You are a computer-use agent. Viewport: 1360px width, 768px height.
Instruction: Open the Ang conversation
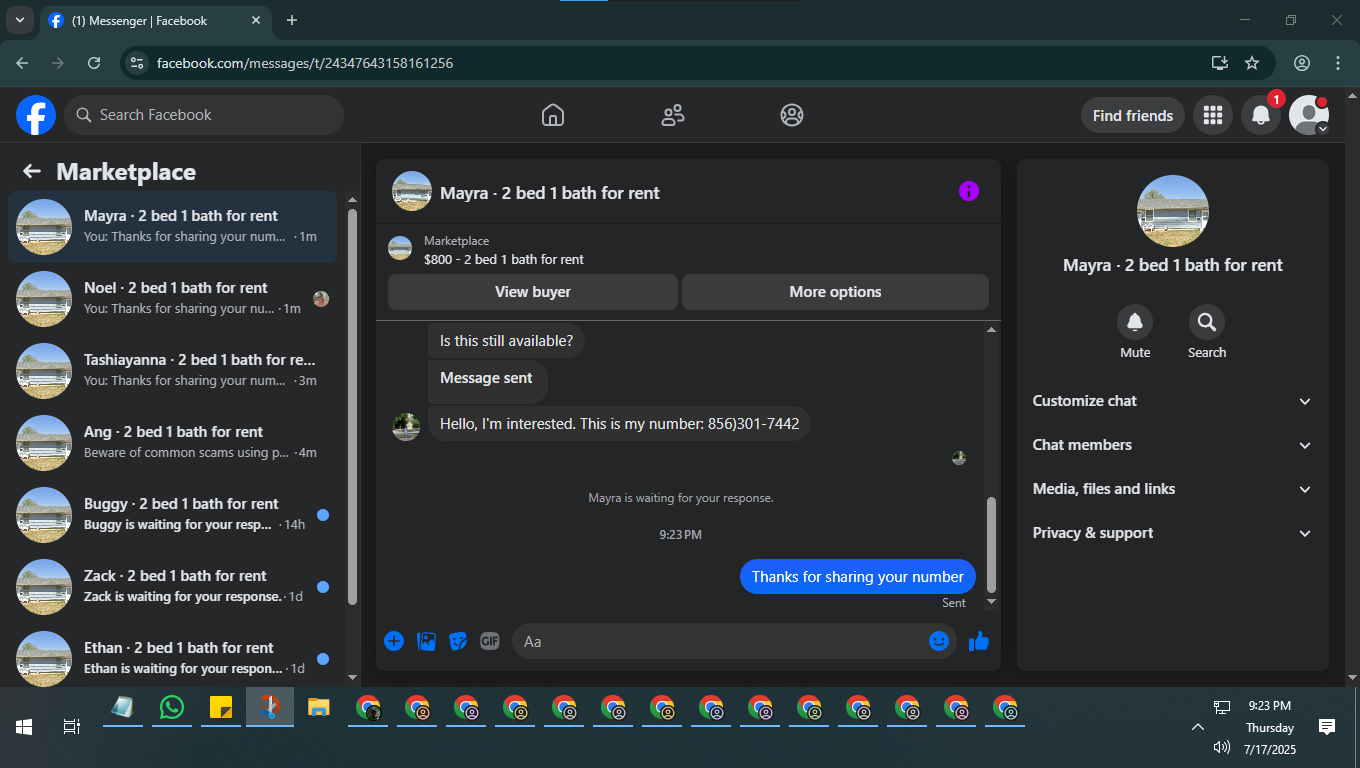coord(173,443)
